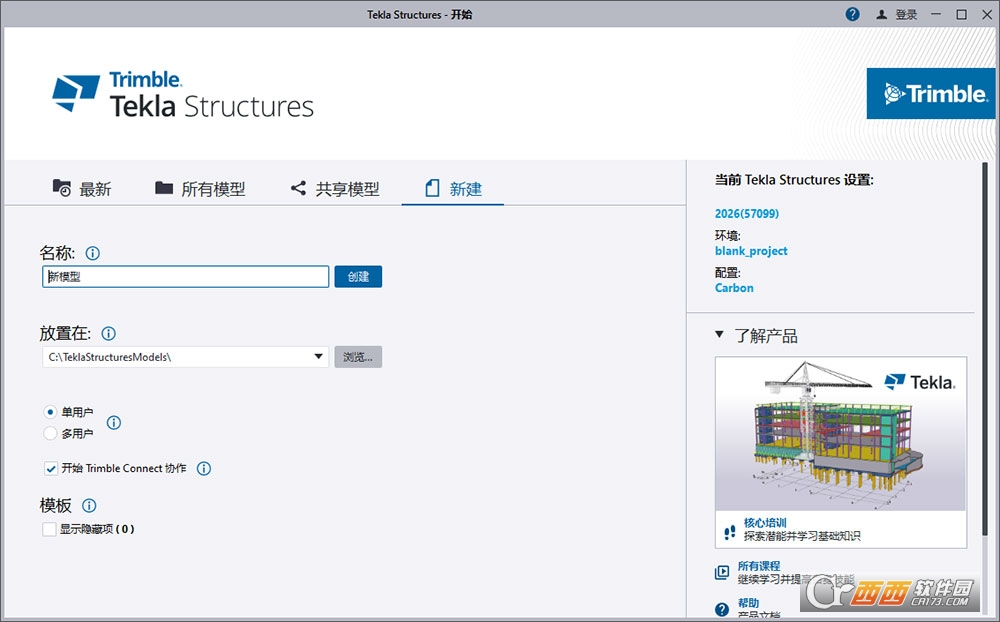Open the help question mark icon in title bar
Image resolution: width=1000 pixels, height=622 pixels.
click(852, 14)
